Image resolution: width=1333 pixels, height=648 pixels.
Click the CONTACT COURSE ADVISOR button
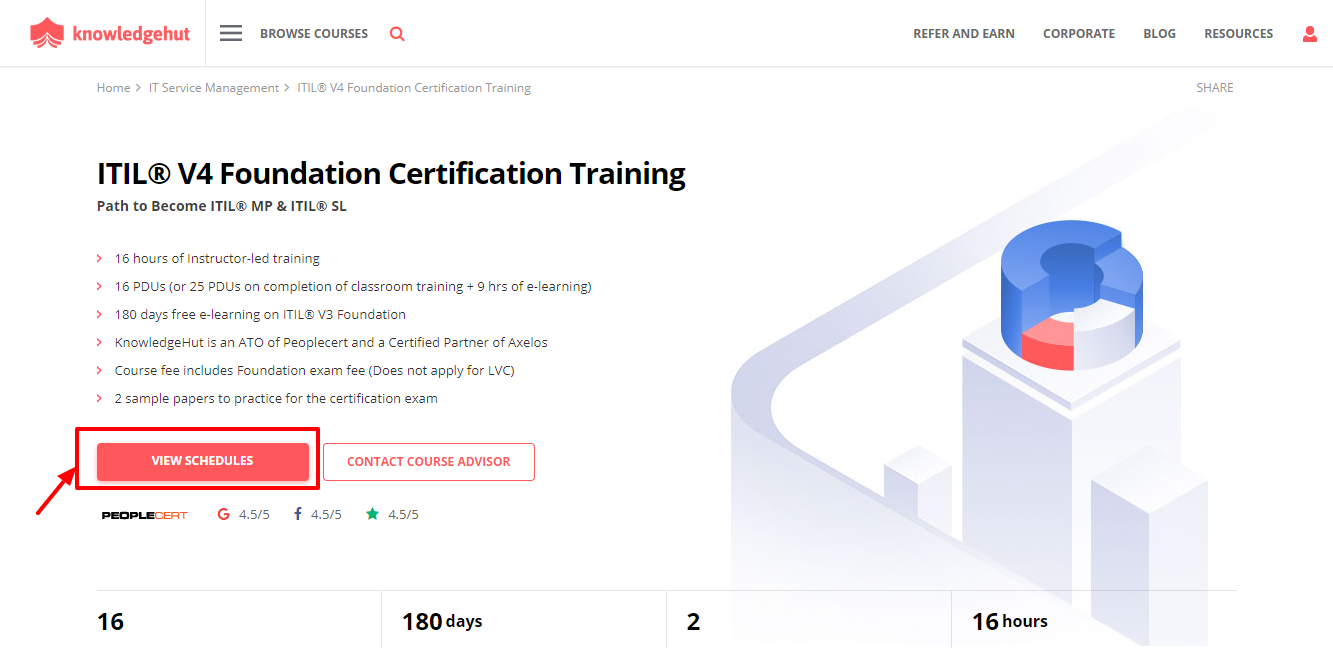[428, 461]
